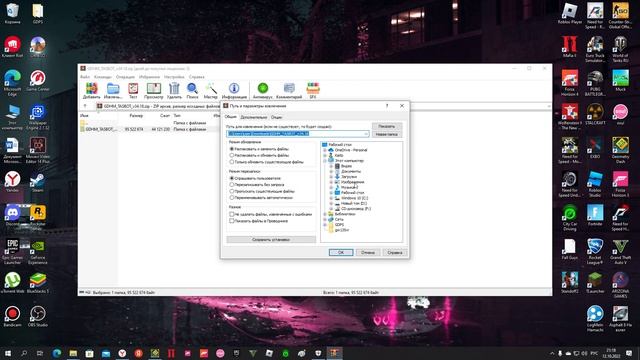The height and width of the screenshot is (360, 640).
Task: Expand the OneDrive - Personal tree node
Action: [x=325, y=150]
